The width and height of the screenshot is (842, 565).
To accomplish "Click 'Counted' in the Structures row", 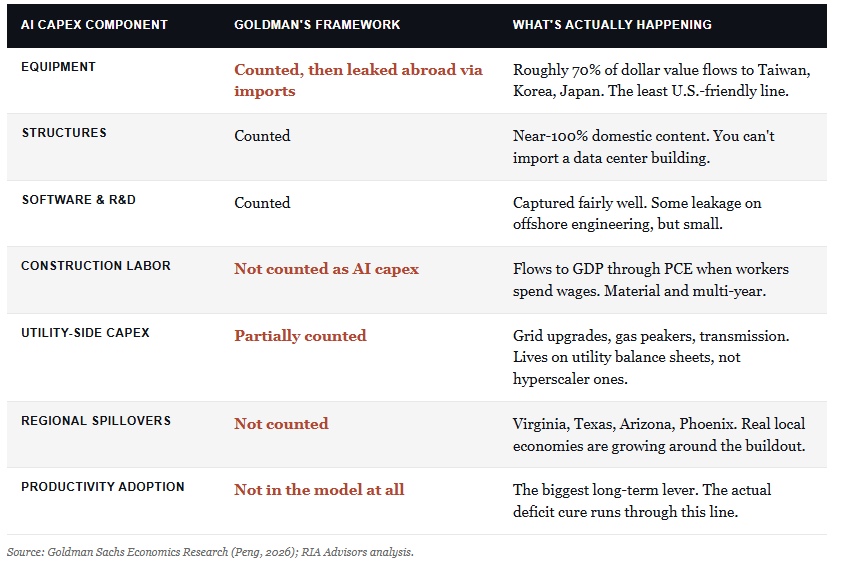I will (x=262, y=136).
